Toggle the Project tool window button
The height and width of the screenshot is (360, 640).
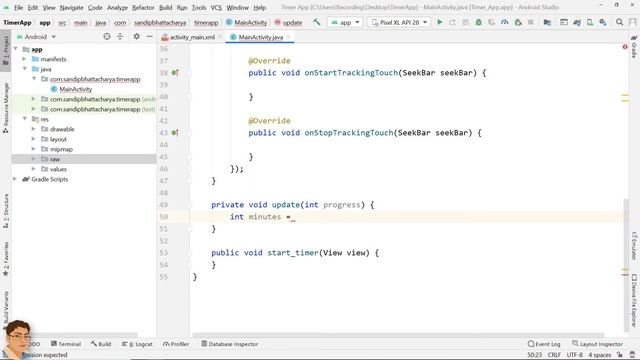pos(6,51)
